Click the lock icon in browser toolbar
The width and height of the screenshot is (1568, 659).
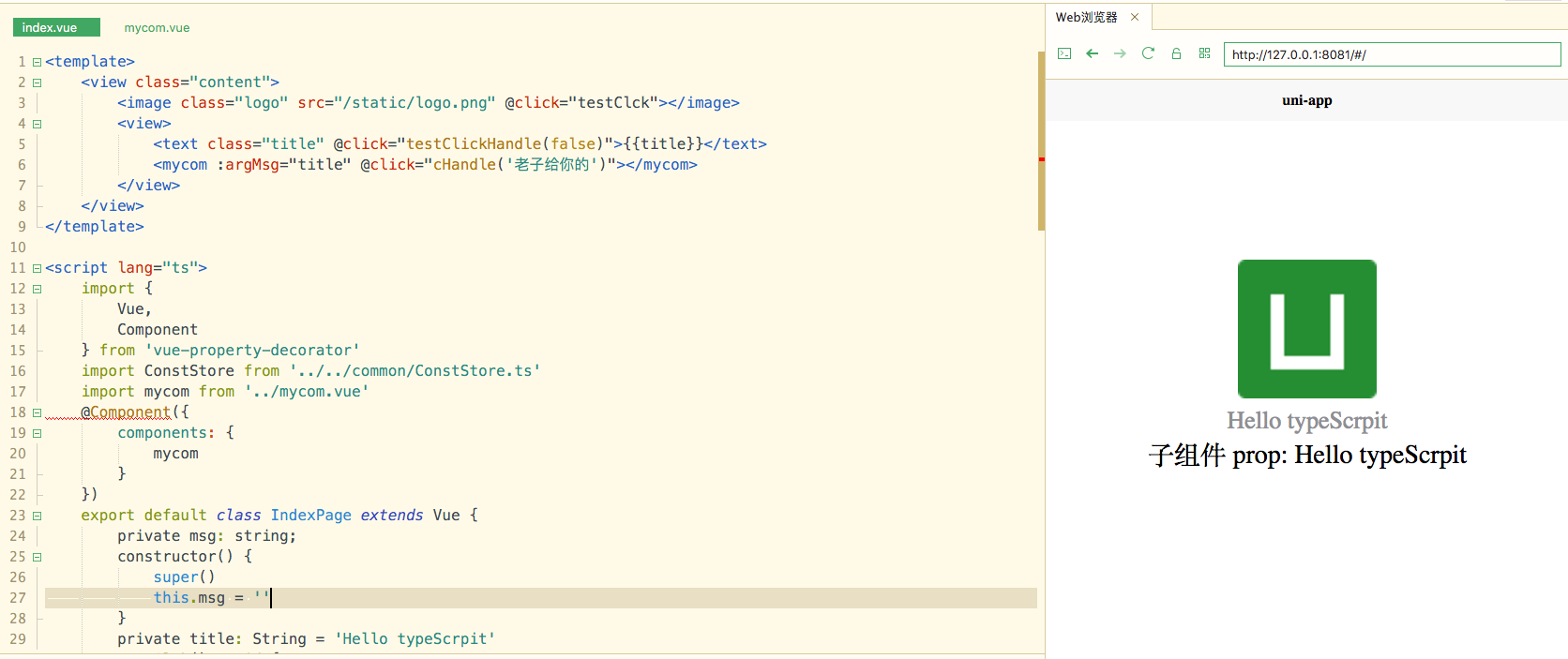coord(1176,53)
